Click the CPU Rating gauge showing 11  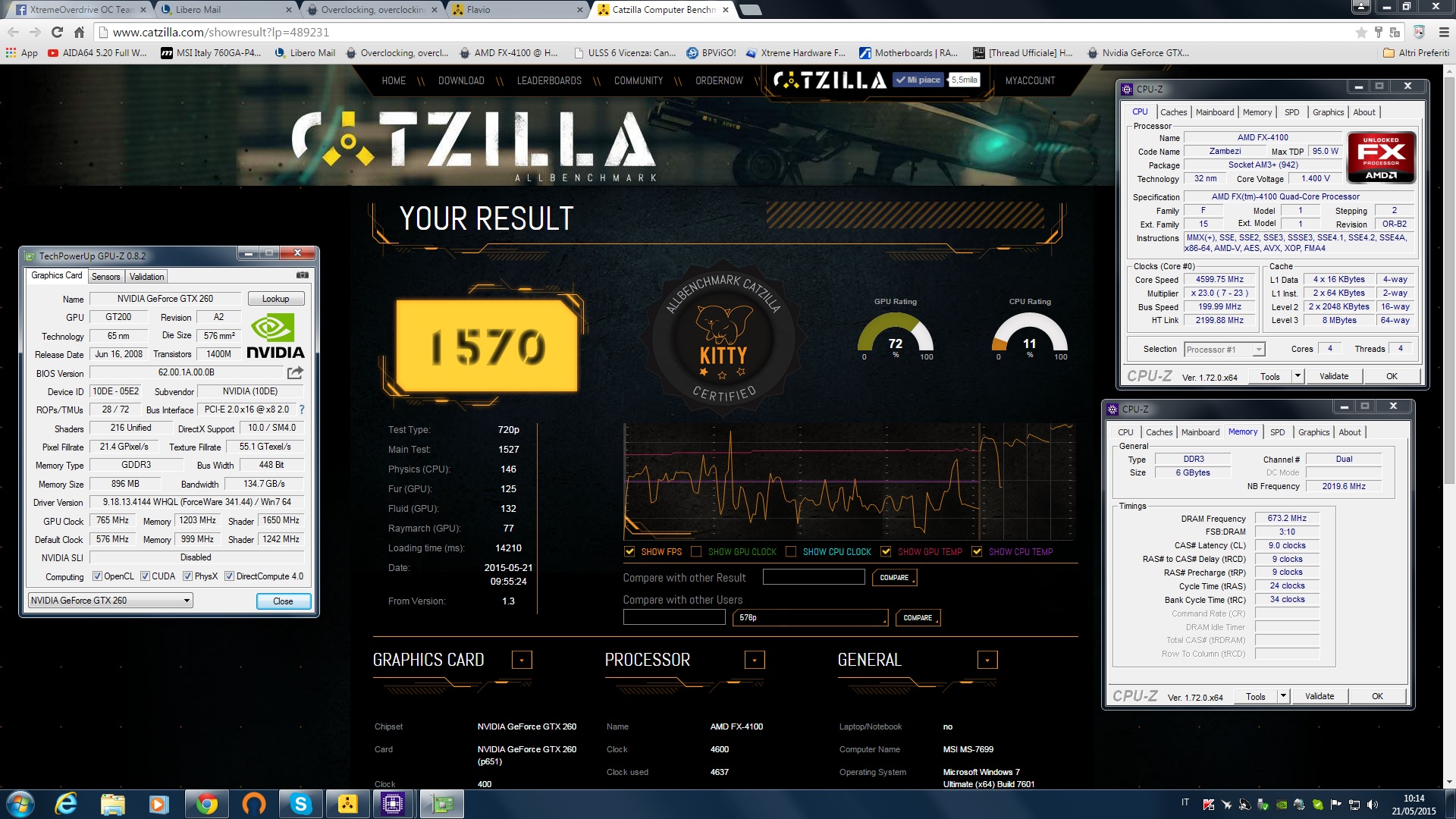click(1030, 331)
